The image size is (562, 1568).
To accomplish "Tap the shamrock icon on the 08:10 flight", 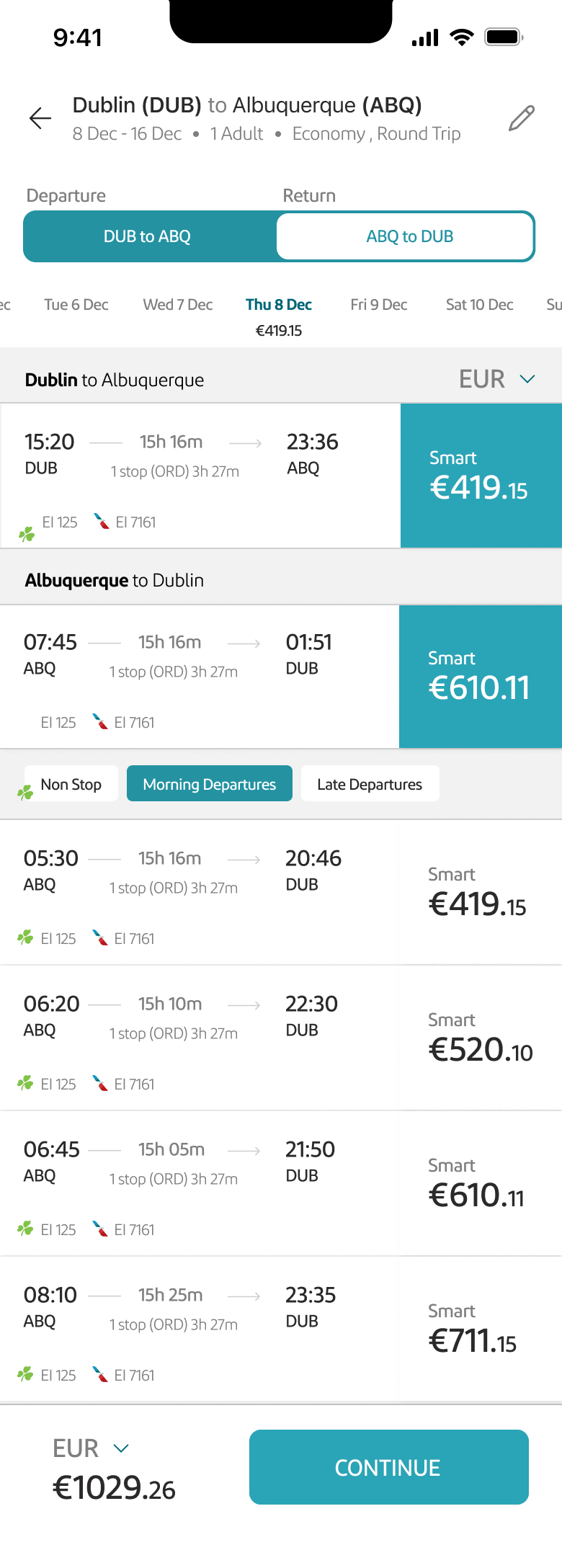I will [25, 1373].
